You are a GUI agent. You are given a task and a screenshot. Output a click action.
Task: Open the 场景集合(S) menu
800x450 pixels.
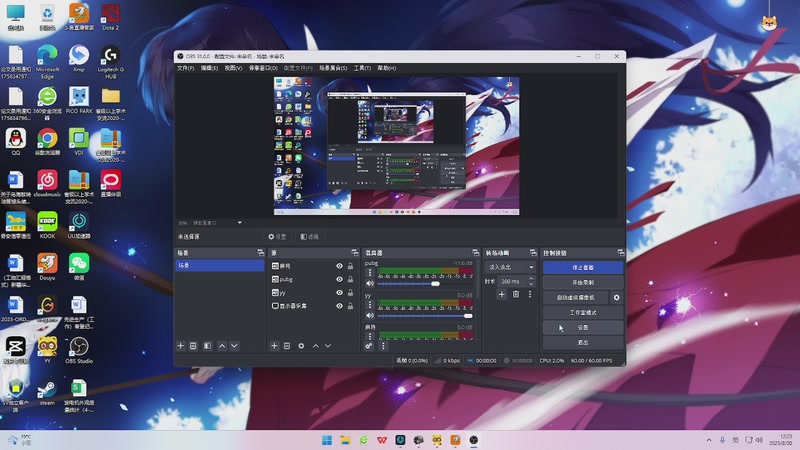pyautogui.click(x=333, y=68)
